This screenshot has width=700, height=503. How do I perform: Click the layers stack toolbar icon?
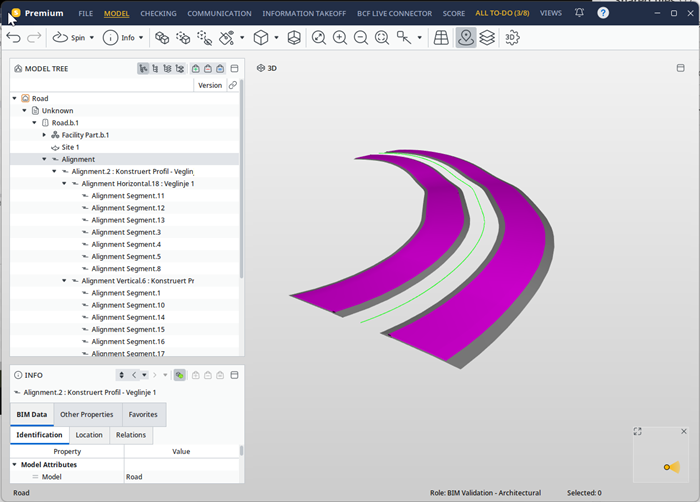tap(487, 38)
